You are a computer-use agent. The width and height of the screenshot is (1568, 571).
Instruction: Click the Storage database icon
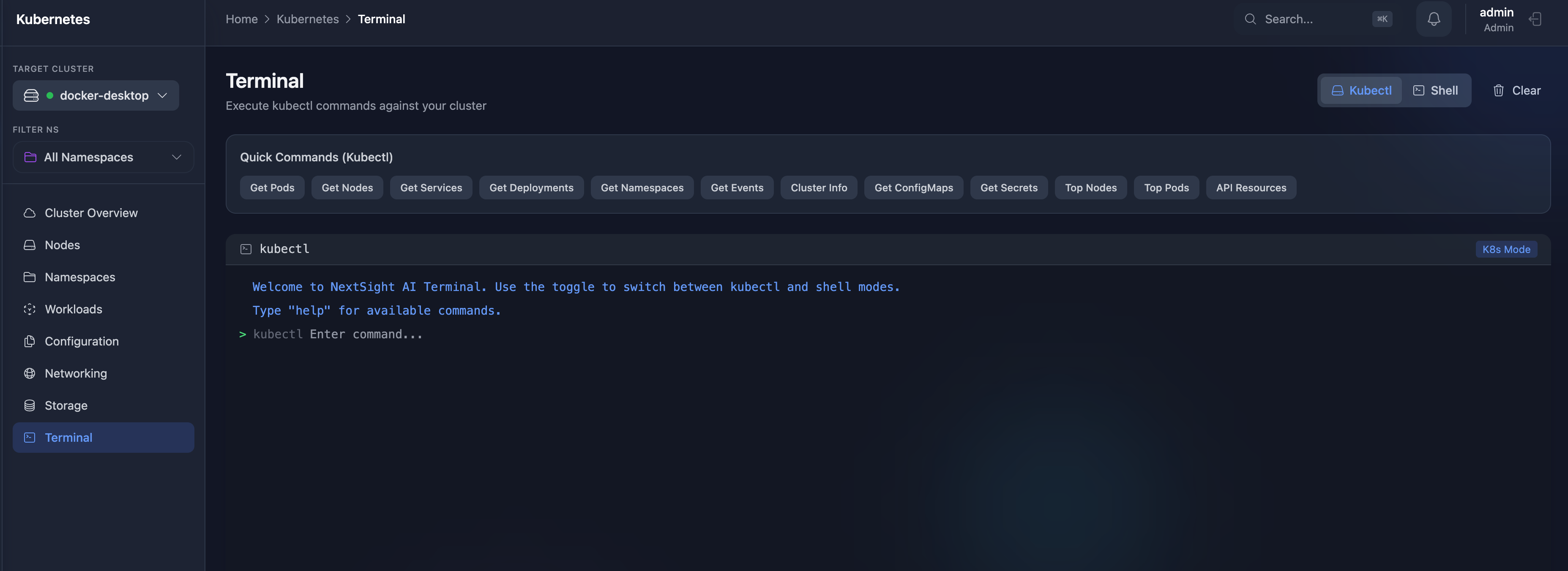pyautogui.click(x=29, y=405)
